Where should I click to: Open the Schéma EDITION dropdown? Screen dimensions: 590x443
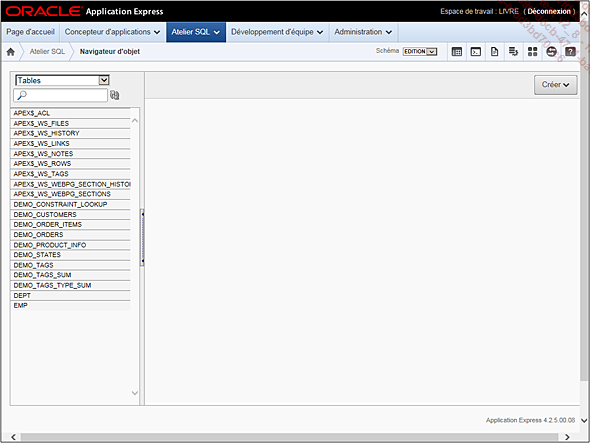point(420,52)
